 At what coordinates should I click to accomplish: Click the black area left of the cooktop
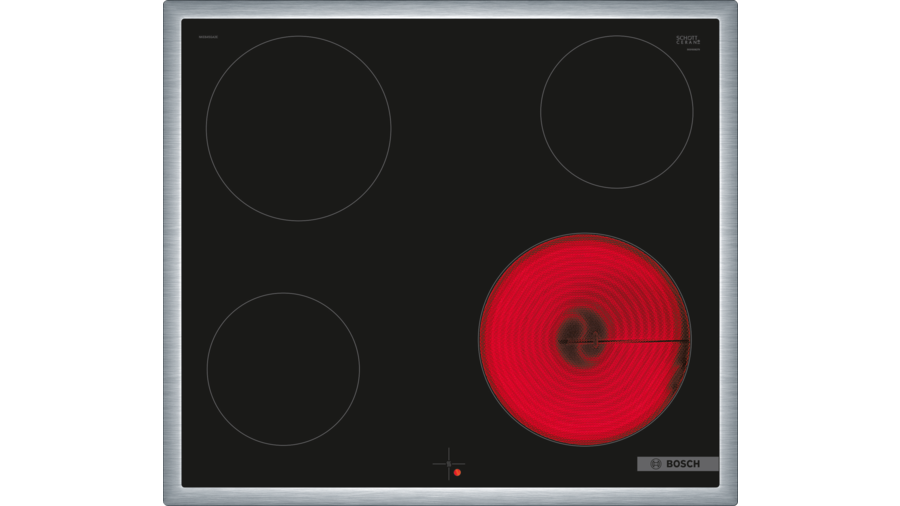pos(80,253)
